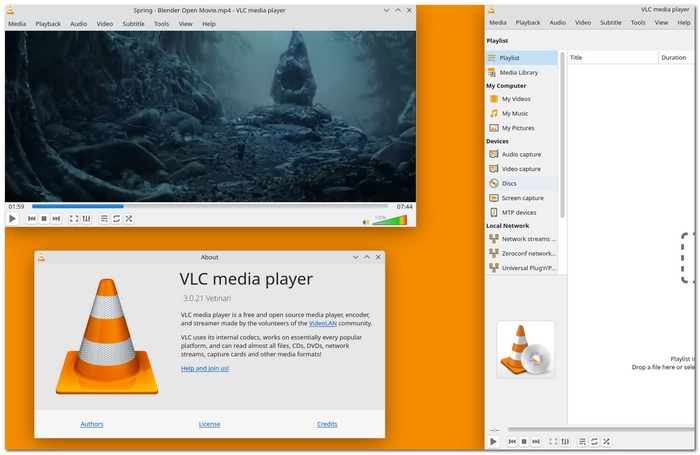Click the Title column header
The height and width of the screenshot is (455, 700).
[613, 58]
